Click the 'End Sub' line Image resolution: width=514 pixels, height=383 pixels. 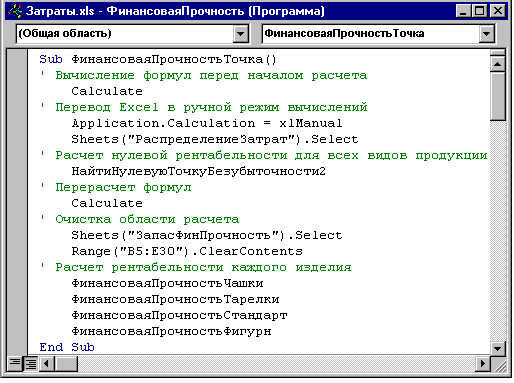click(67, 347)
